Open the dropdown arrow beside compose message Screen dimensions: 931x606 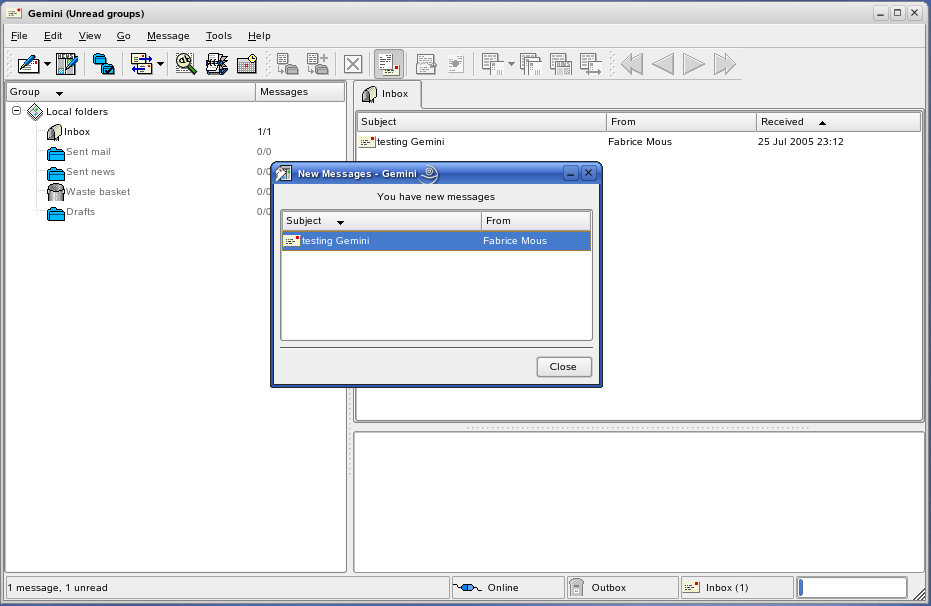point(48,64)
